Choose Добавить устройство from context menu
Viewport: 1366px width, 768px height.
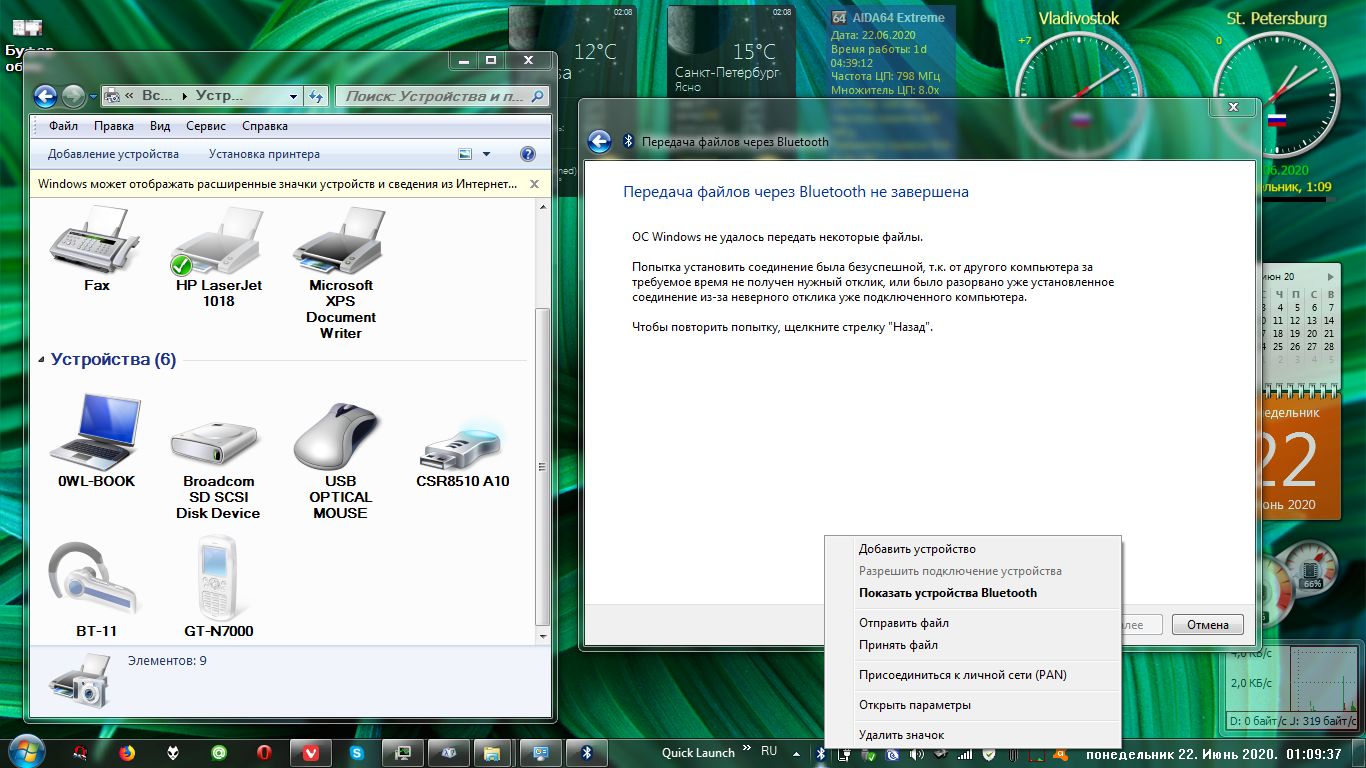[972, 549]
